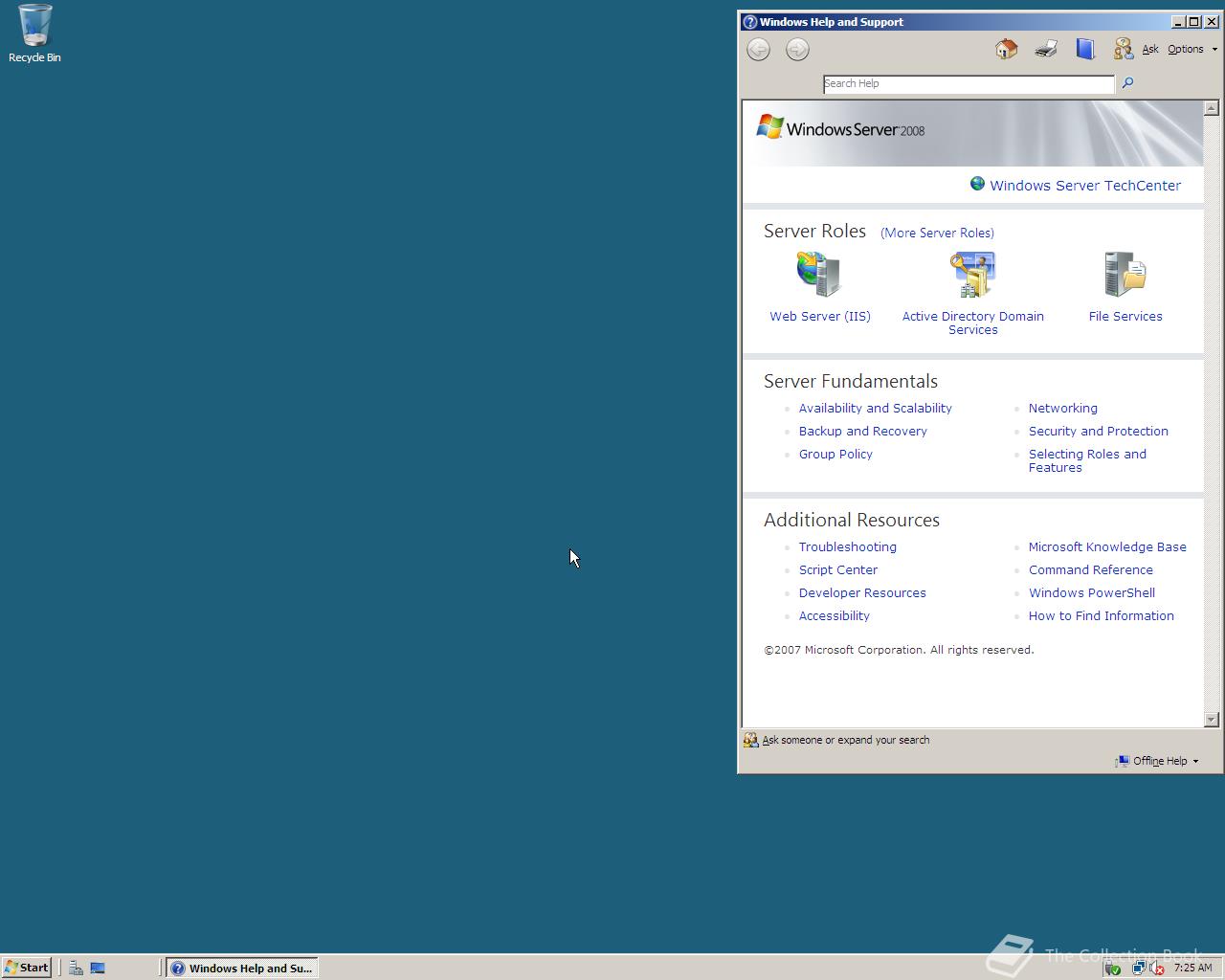This screenshot has width=1225, height=980.
Task: Open Windows Server TechCenter link
Action: pyautogui.click(x=1085, y=186)
